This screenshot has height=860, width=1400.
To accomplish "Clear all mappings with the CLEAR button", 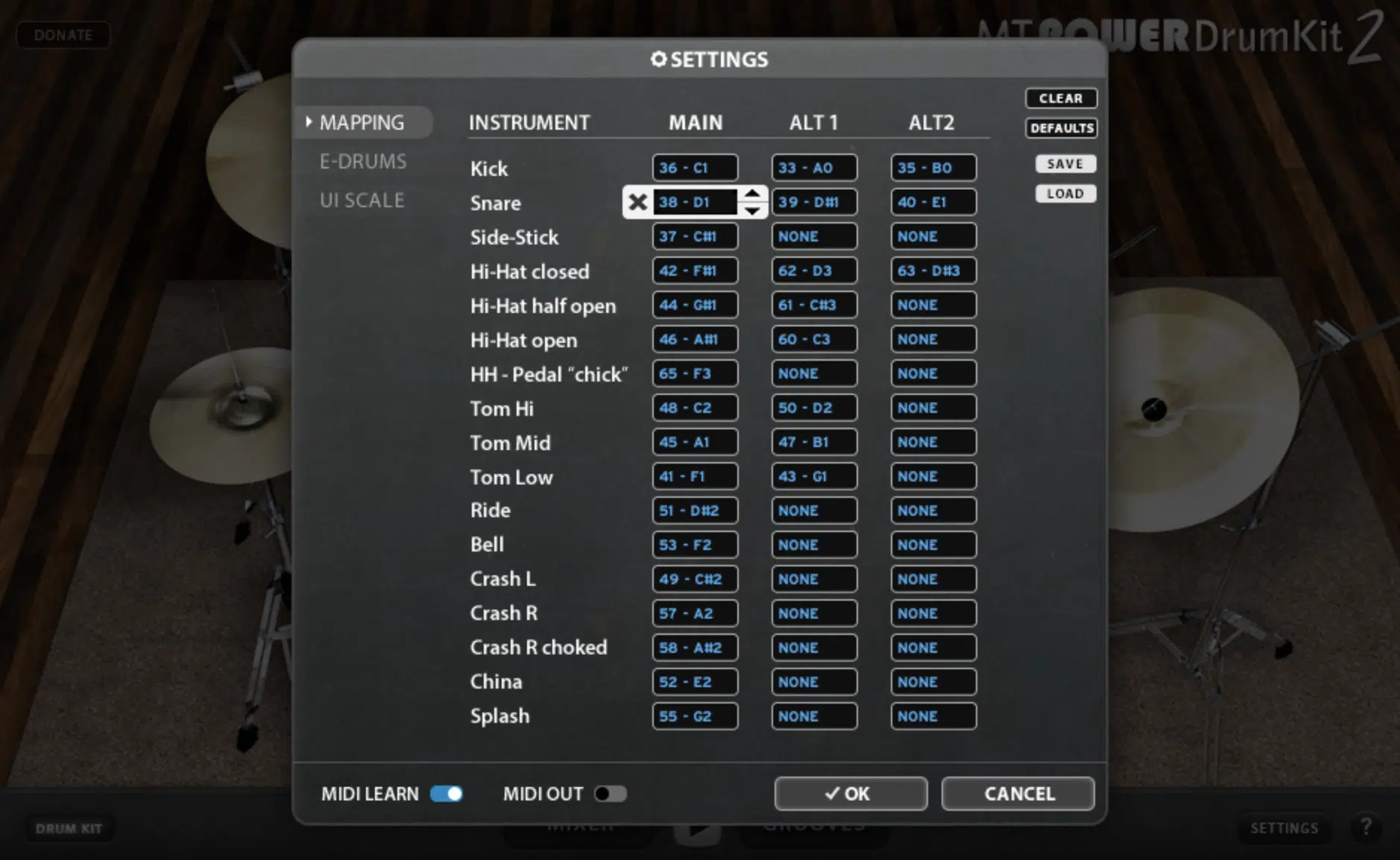I will click(1061, 98).
